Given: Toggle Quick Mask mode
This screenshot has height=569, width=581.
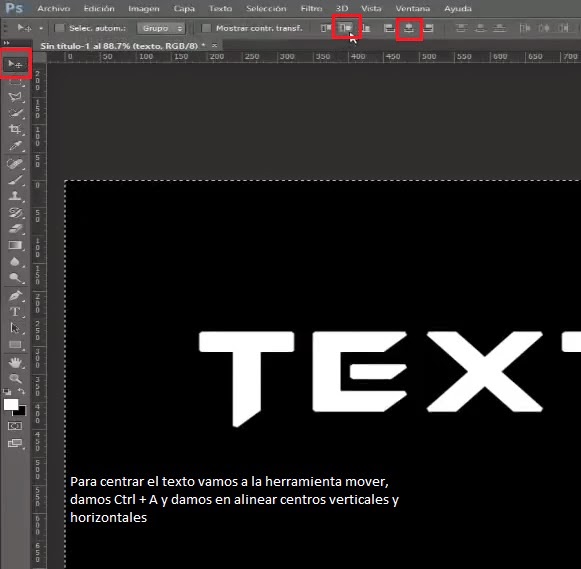Looking at the screenshot, I should tap(15, 426).
